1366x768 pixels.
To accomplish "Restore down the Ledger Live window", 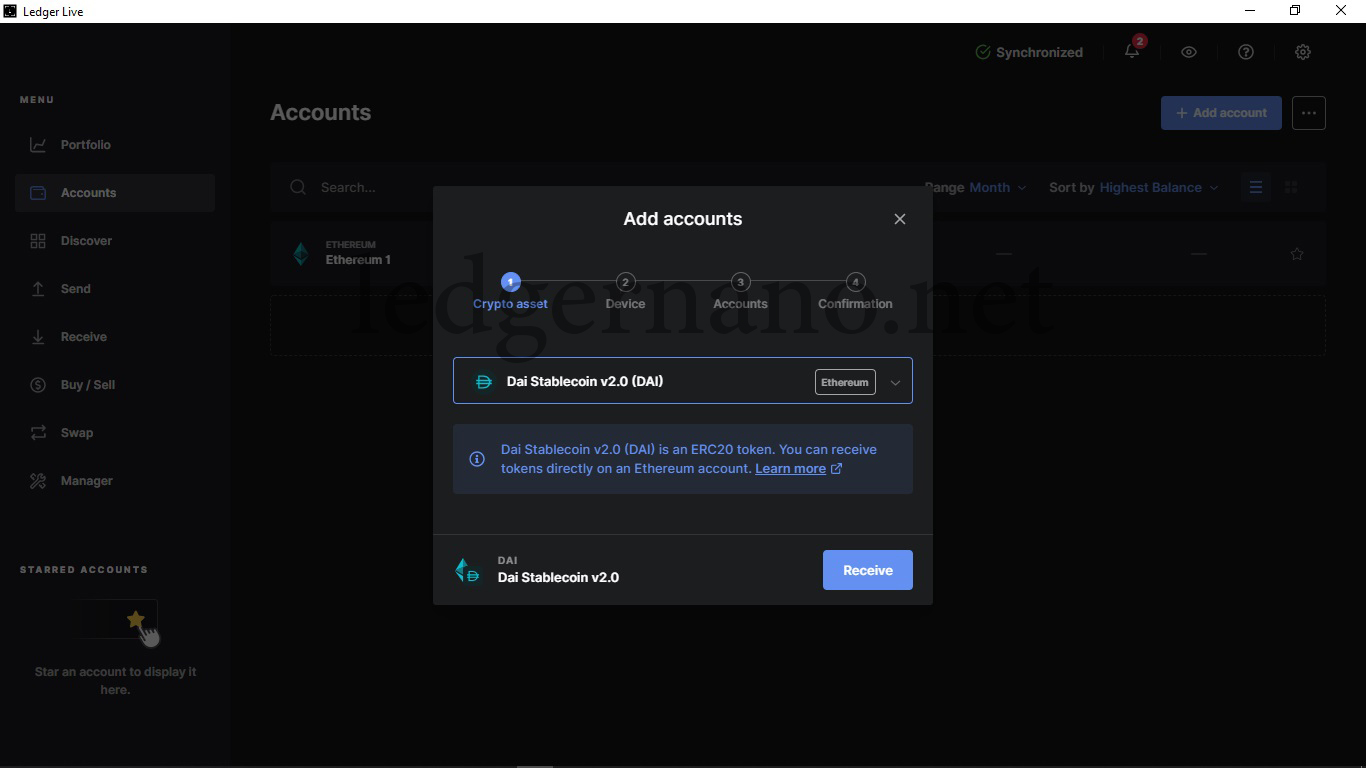I will click(x=1295, y=11).
